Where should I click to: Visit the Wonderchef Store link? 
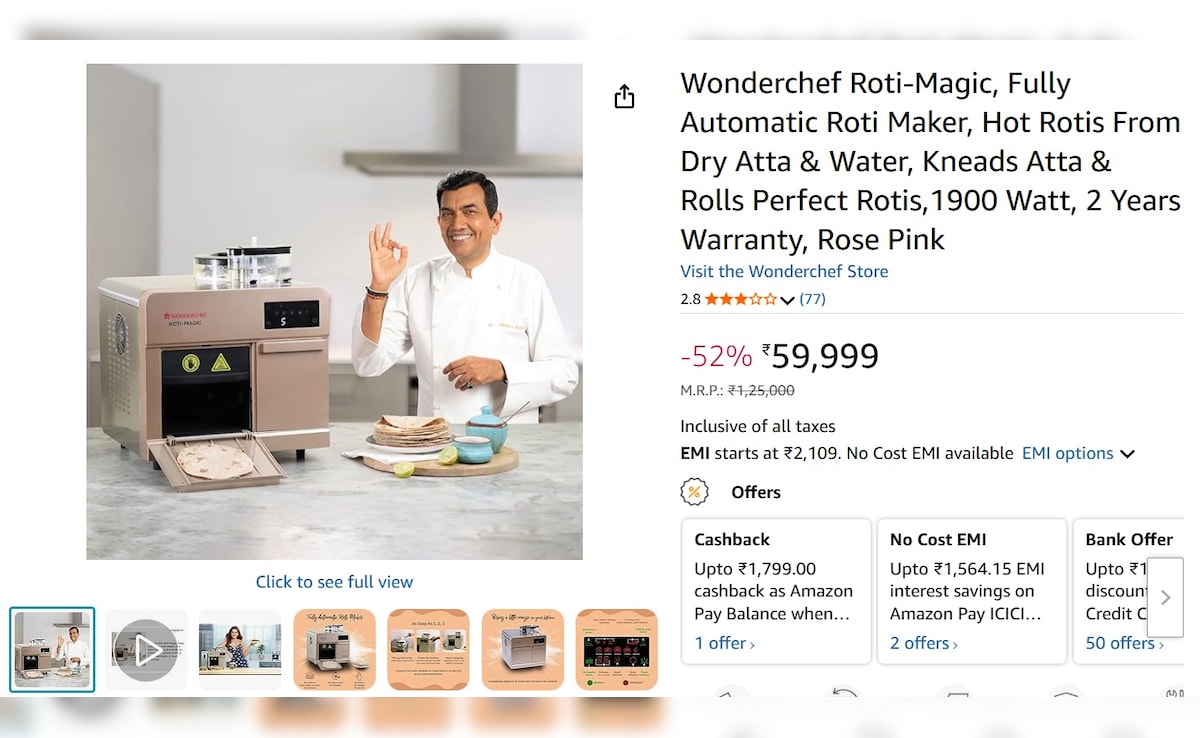click(784, 271)
